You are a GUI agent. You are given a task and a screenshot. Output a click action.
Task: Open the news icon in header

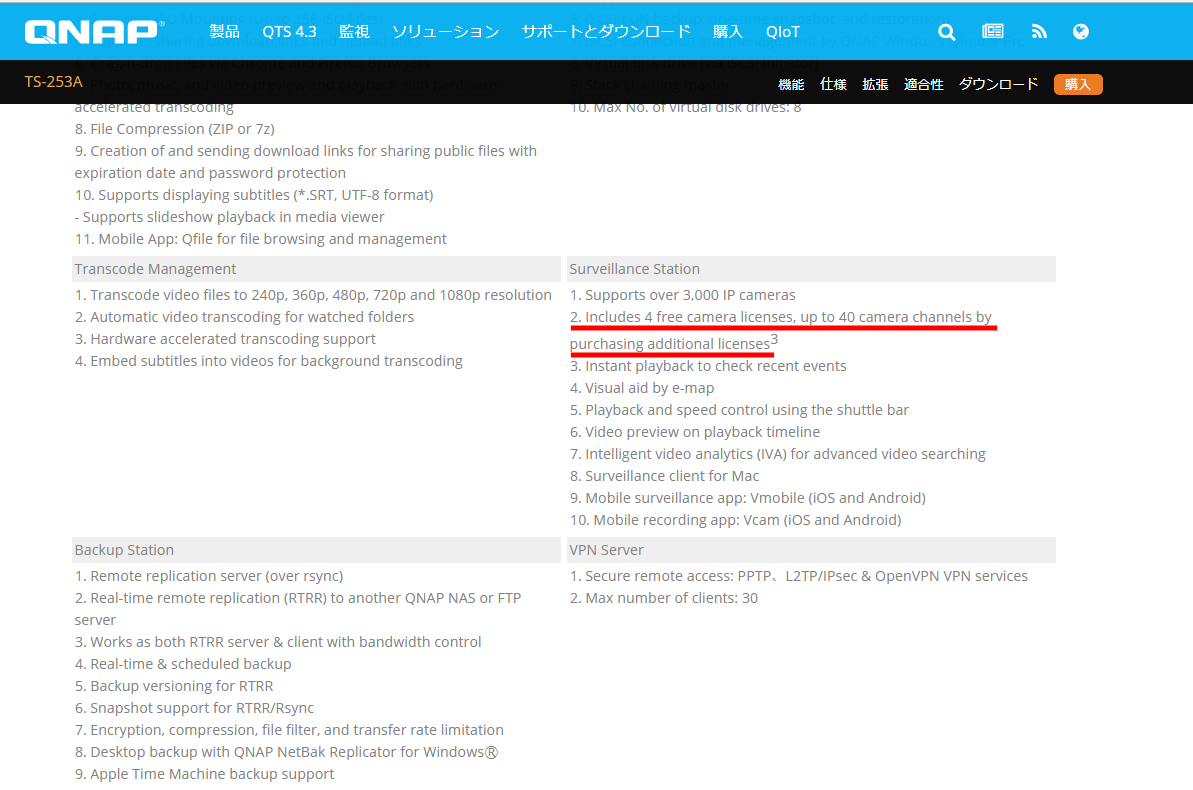(993, 31)
